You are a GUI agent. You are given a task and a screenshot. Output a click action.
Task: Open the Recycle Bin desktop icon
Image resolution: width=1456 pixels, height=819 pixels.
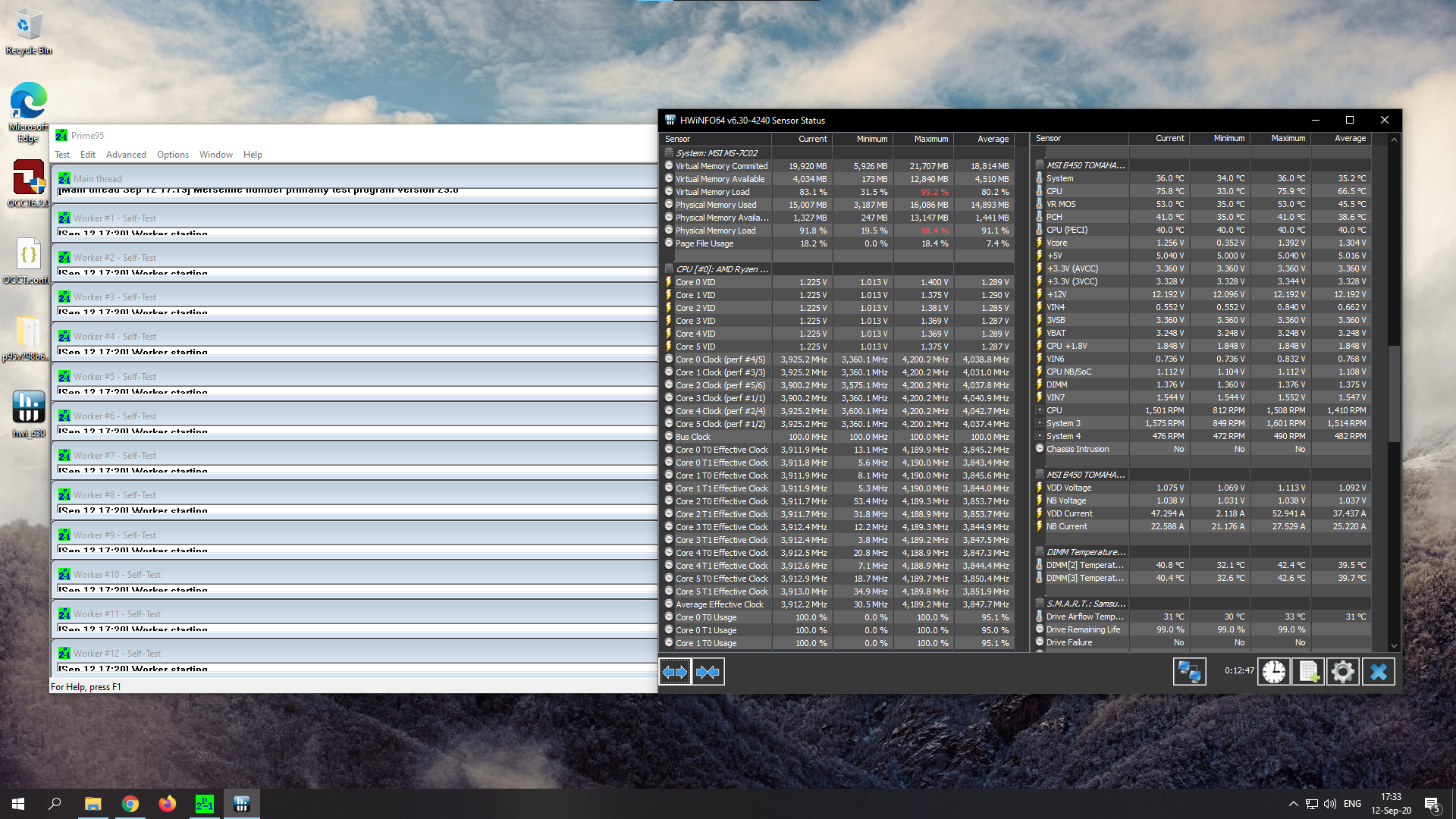coord(29,32)
